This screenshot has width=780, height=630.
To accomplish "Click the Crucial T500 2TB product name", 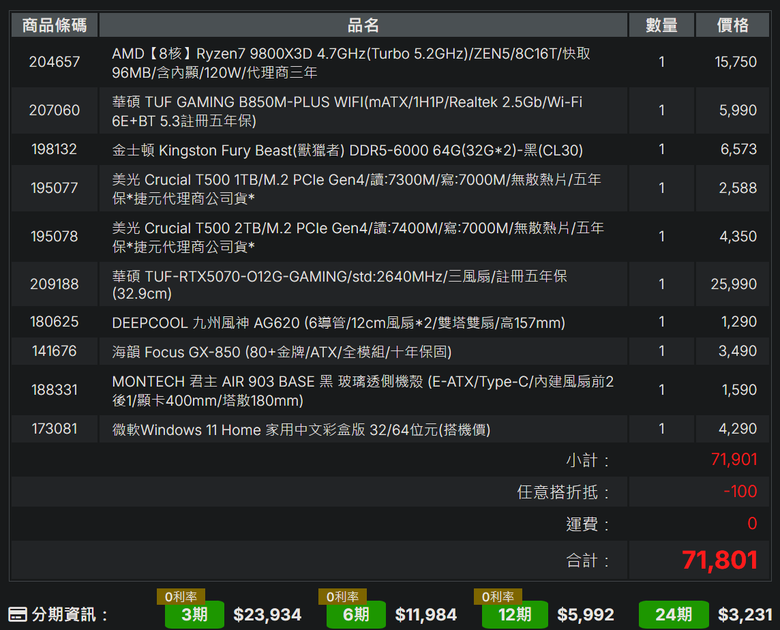I will (358, 237).
